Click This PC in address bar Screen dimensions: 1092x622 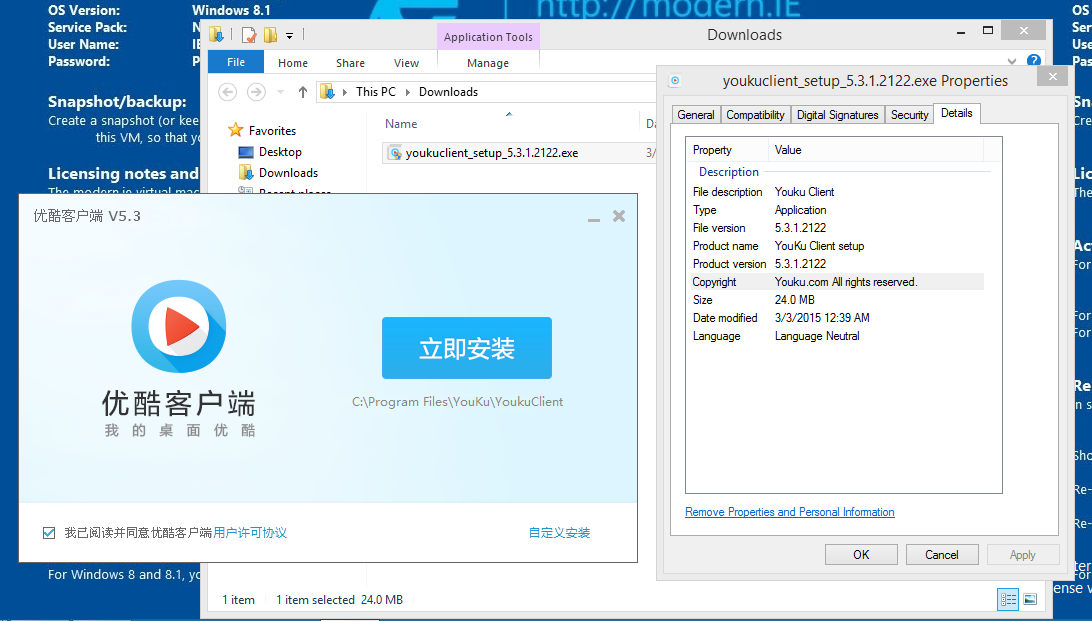pyautogui.click(x=375, y=92)
